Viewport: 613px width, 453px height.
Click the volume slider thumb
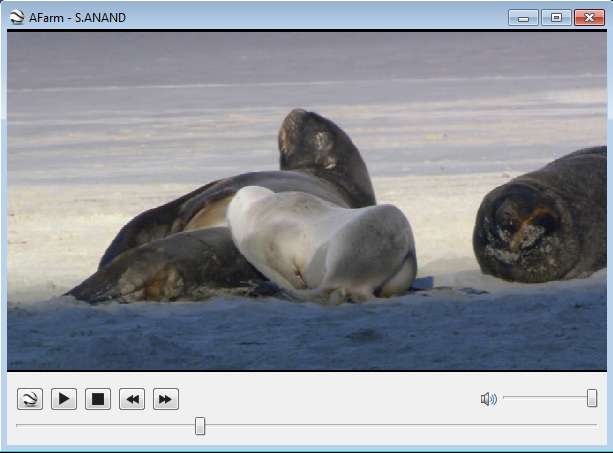point(592,398)
